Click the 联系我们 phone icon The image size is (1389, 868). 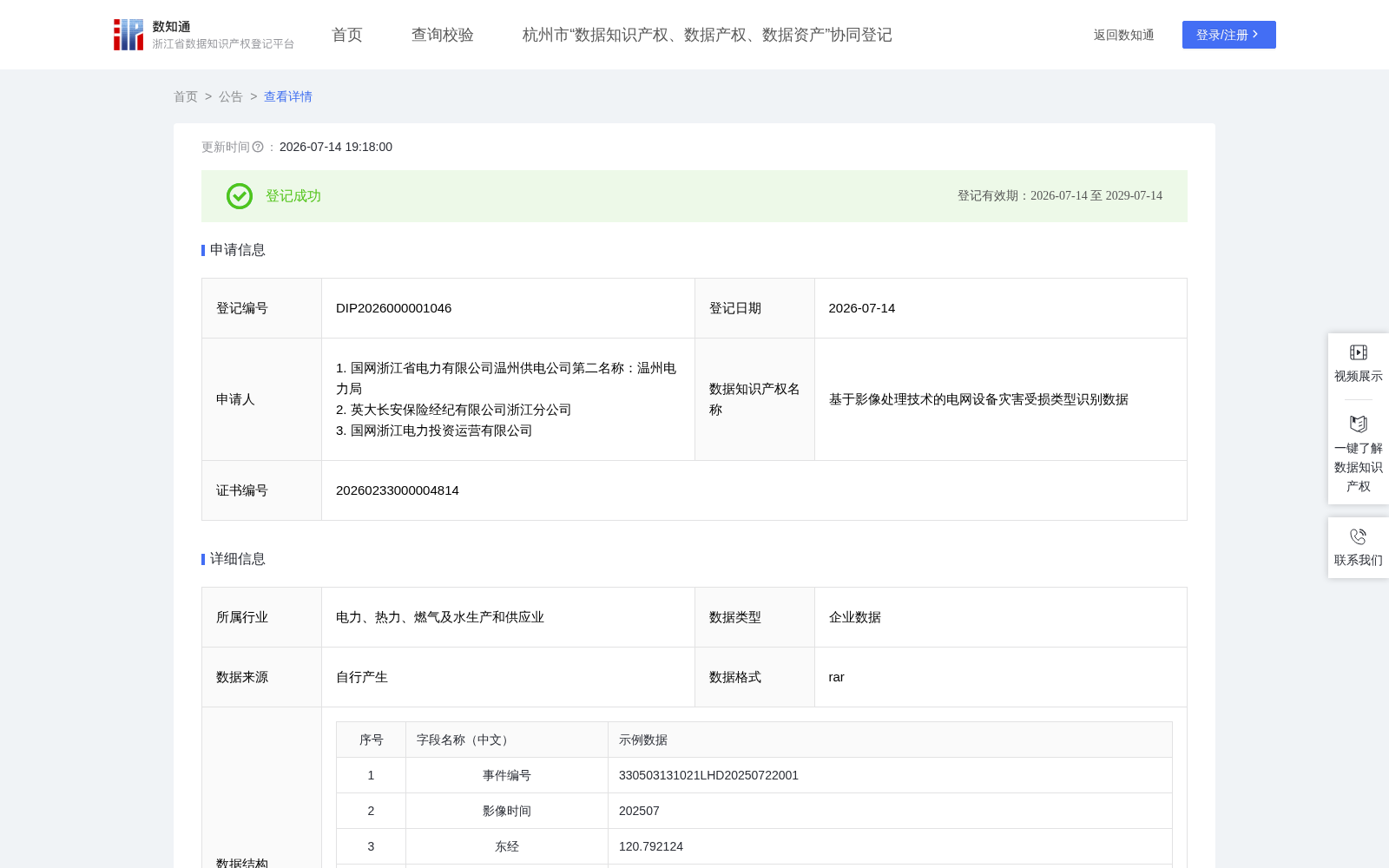(1359, 536)
